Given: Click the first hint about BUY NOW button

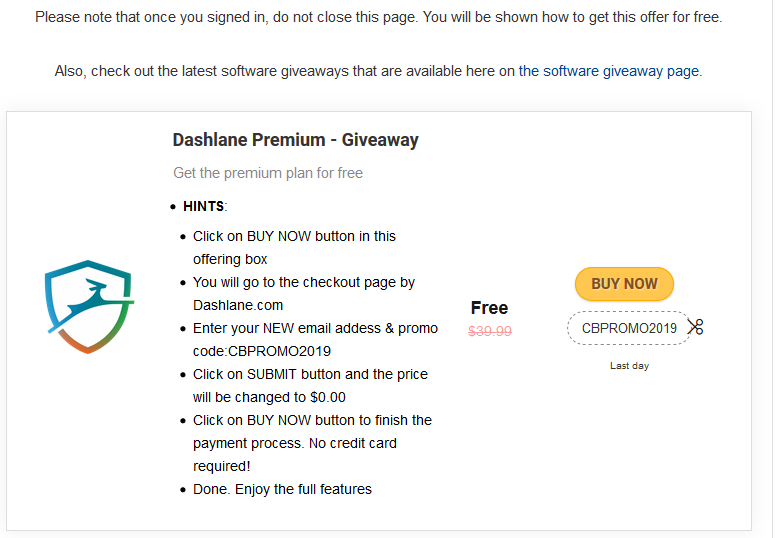Looking at the screenshot, I should point(294,248).
